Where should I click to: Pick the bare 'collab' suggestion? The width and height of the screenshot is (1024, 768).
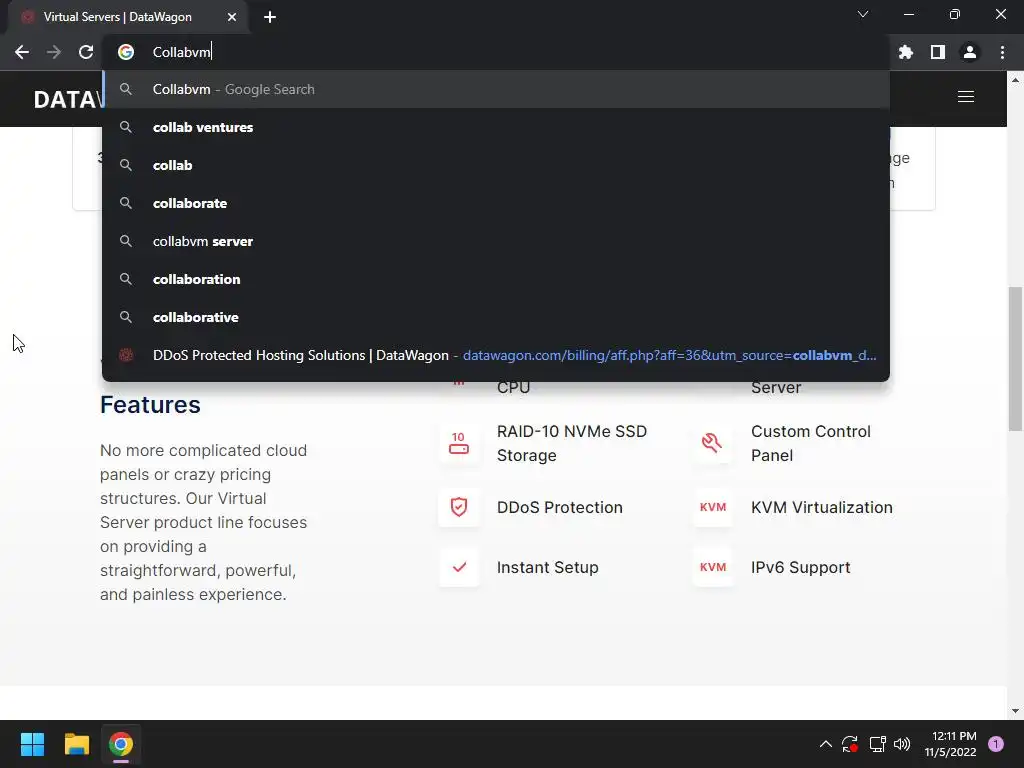point(496,165)
